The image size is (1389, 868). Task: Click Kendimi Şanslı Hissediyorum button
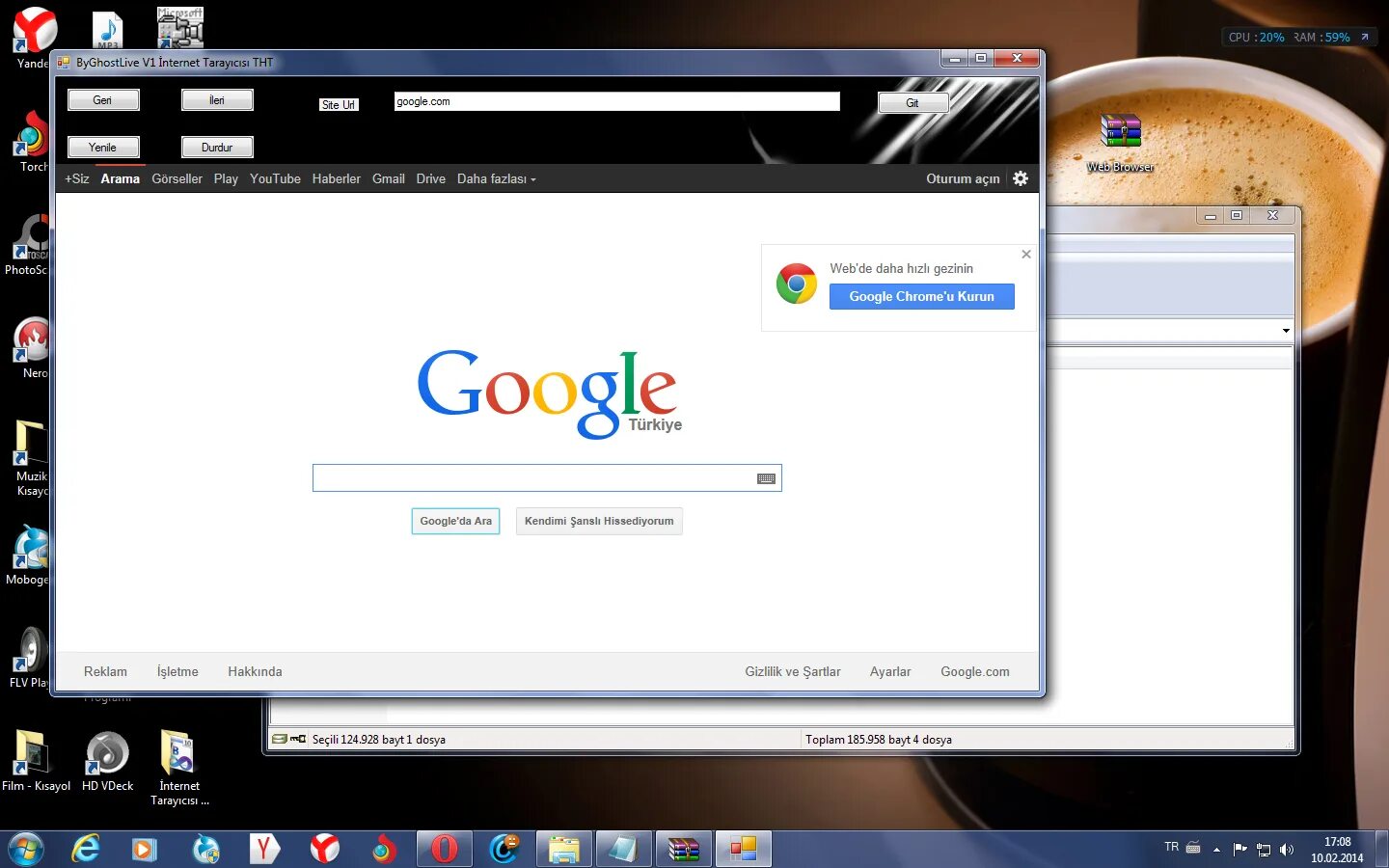[599, 521]
